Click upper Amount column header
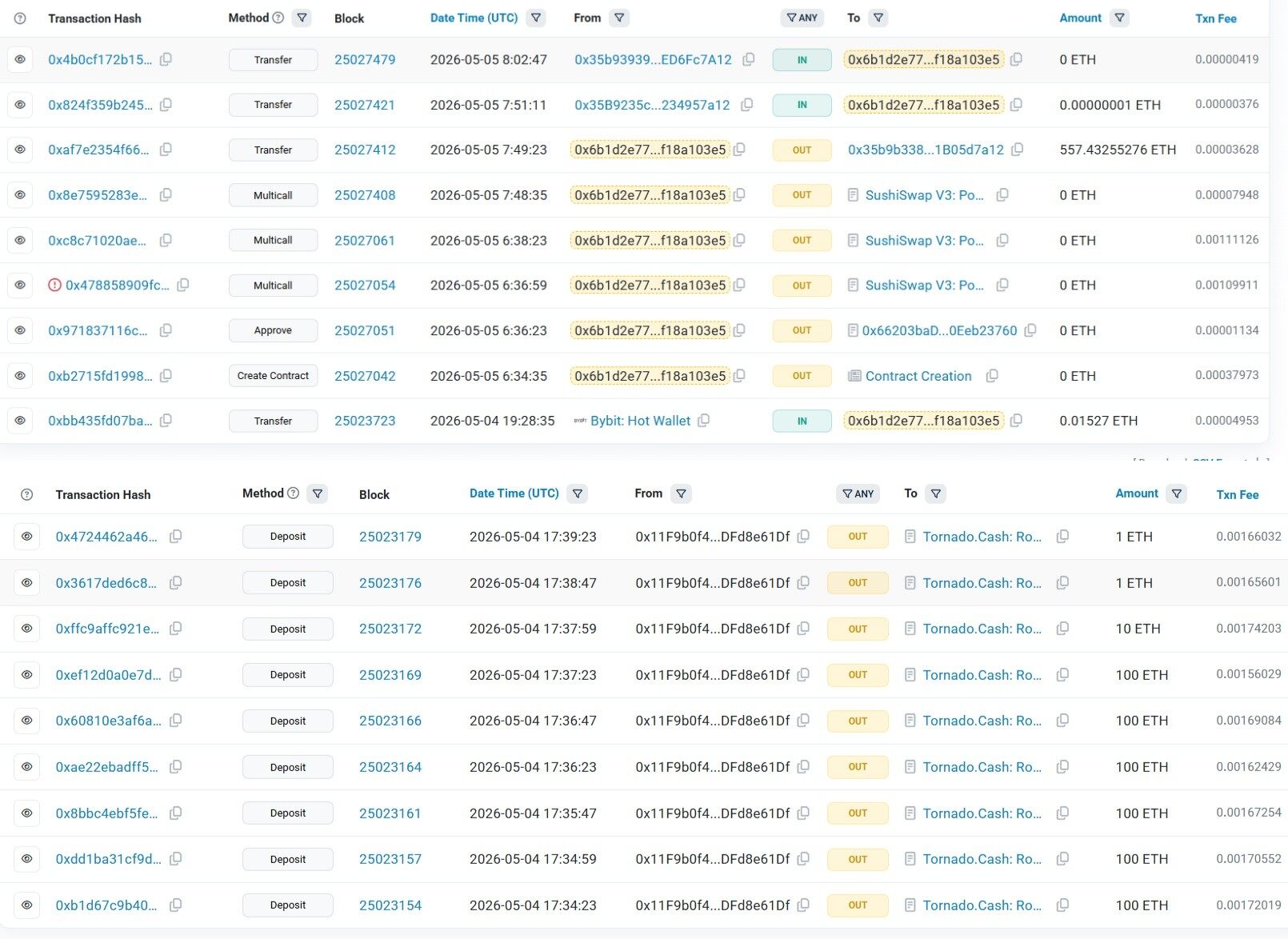This screenshot has width=1288, height=939. pyautogui.click(x=1080, y=18)
